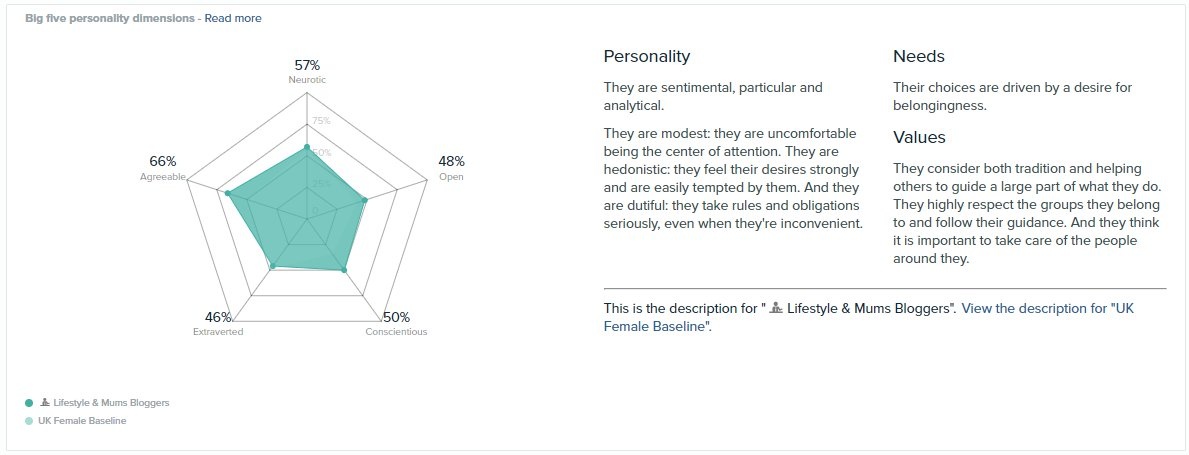Select the Extraverted data point on radar

[x=273, y=266]
